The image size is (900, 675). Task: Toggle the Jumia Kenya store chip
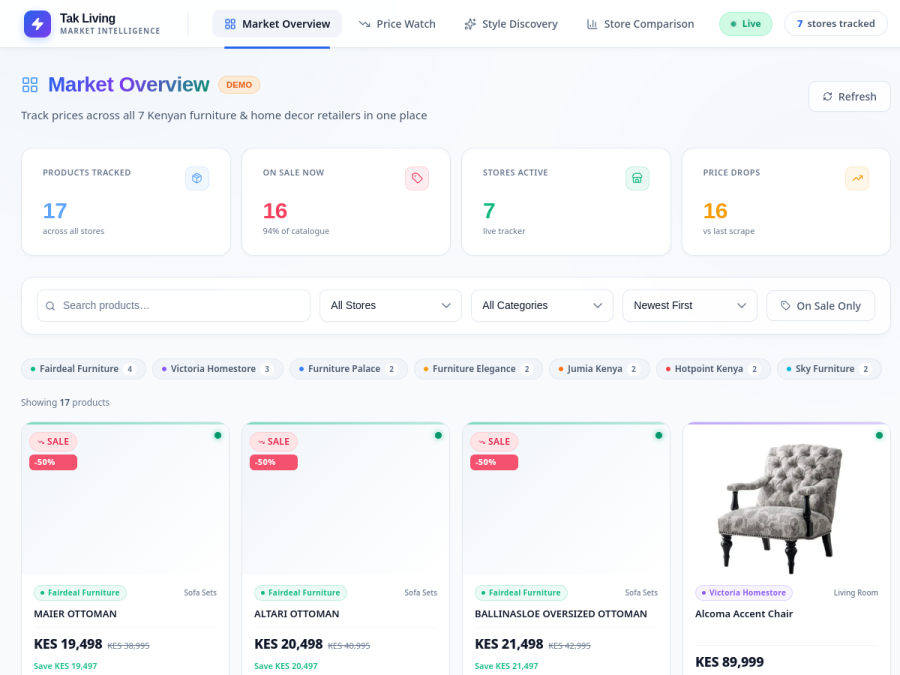599,369
